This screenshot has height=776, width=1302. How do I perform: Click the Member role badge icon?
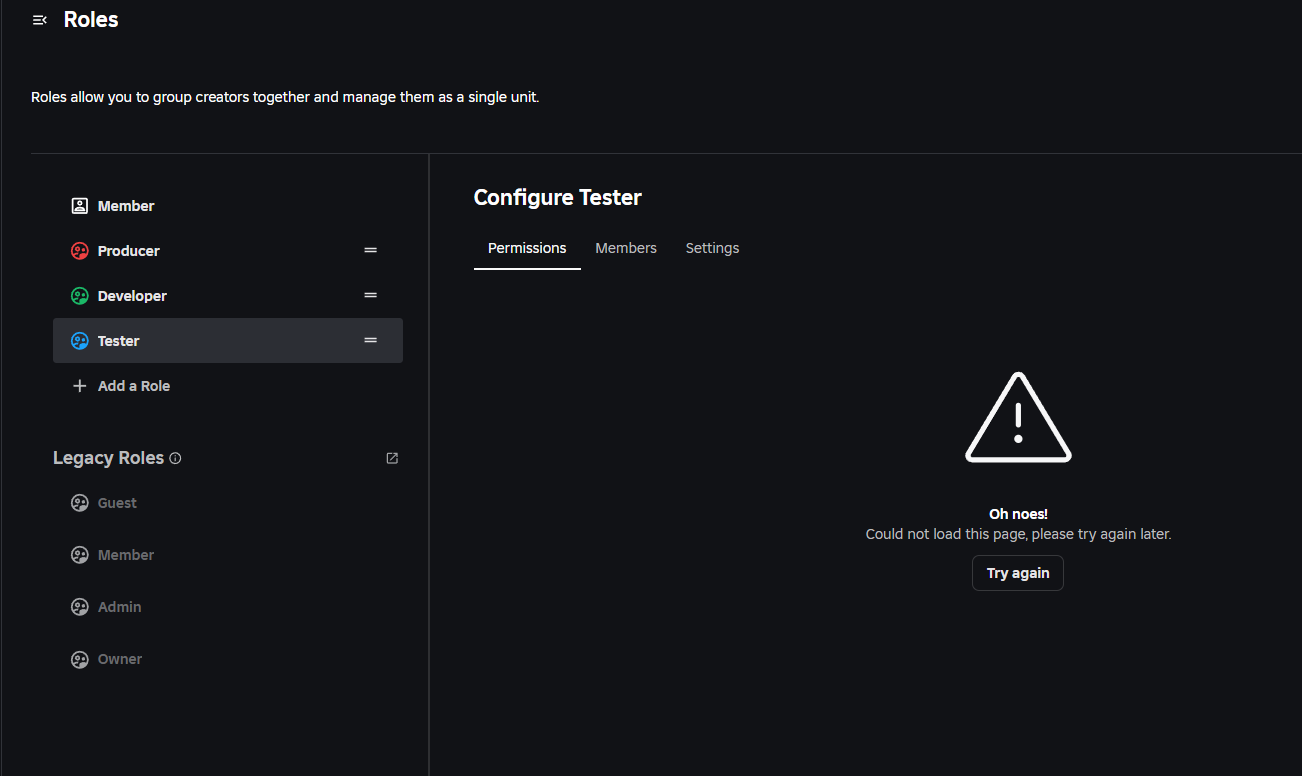coord(80,206)
